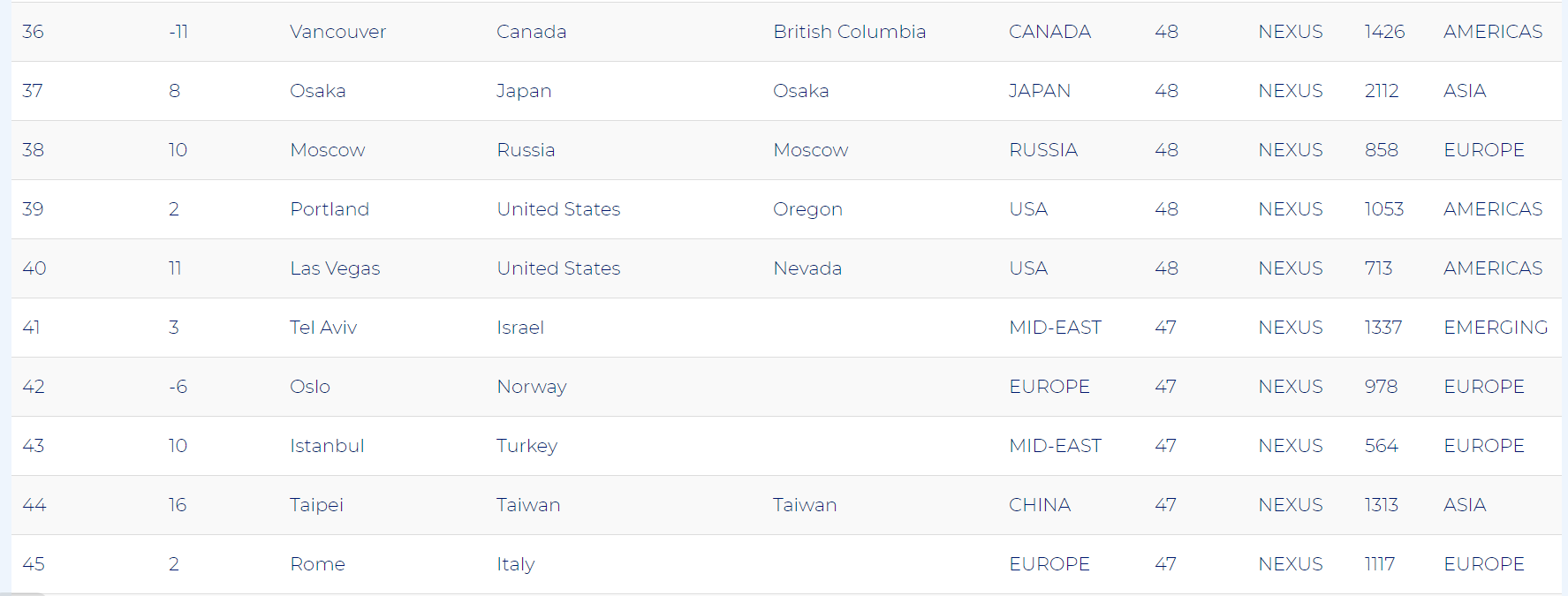Click the 2112 value in Osaka row
Screen dimensions: 1568x596
[x=1382, y=91]
